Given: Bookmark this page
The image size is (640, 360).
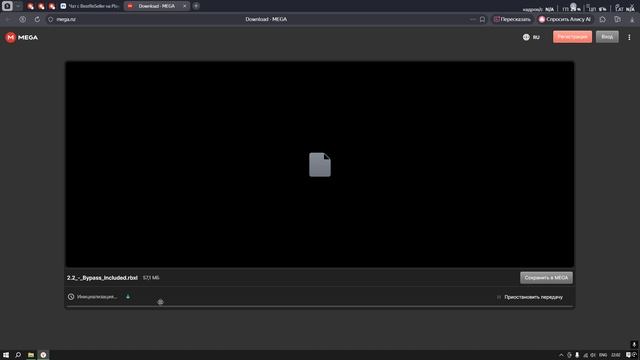Looking at the screenshot, I should point(482,19).
